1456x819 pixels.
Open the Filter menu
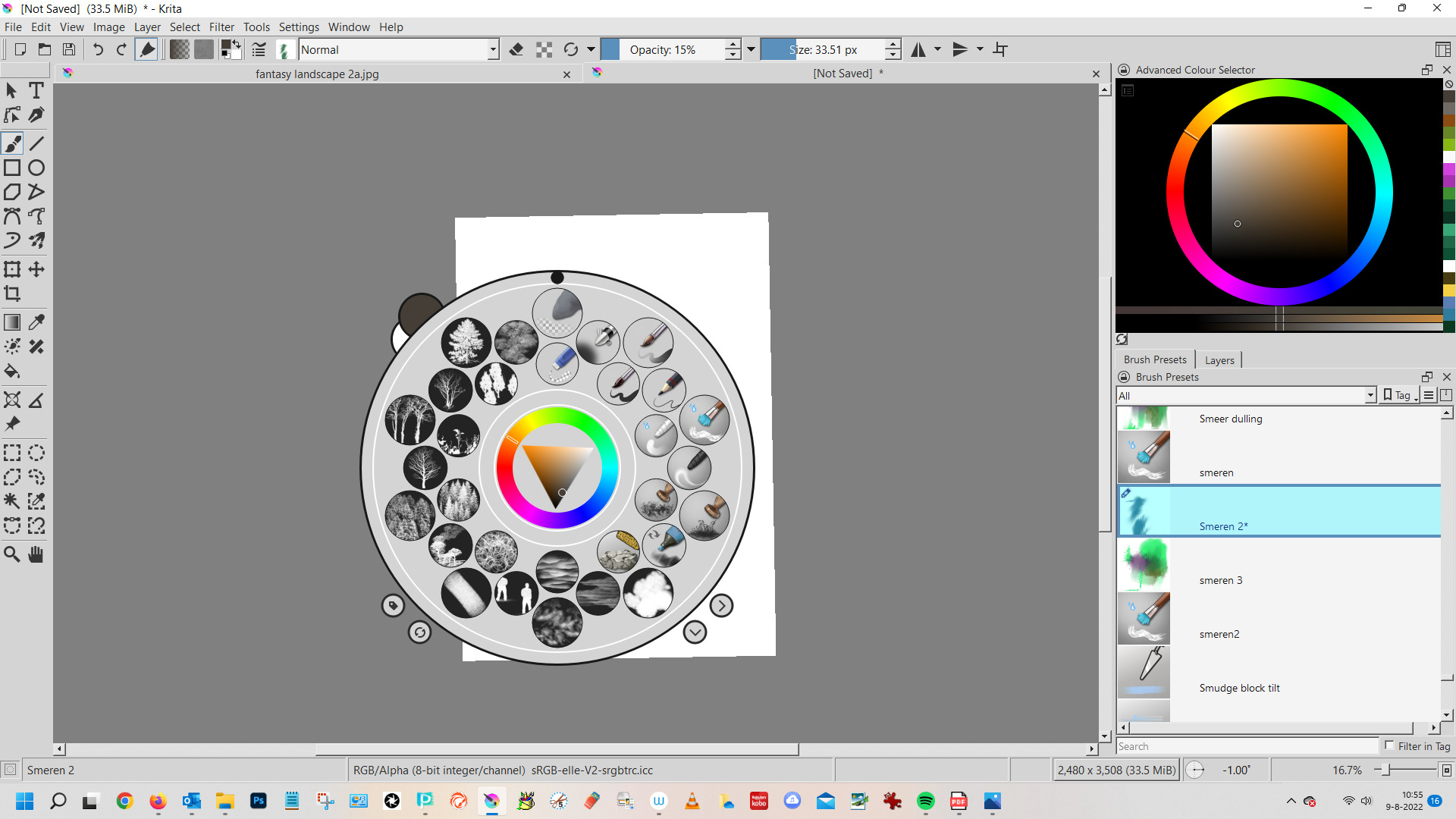(221, 27)
